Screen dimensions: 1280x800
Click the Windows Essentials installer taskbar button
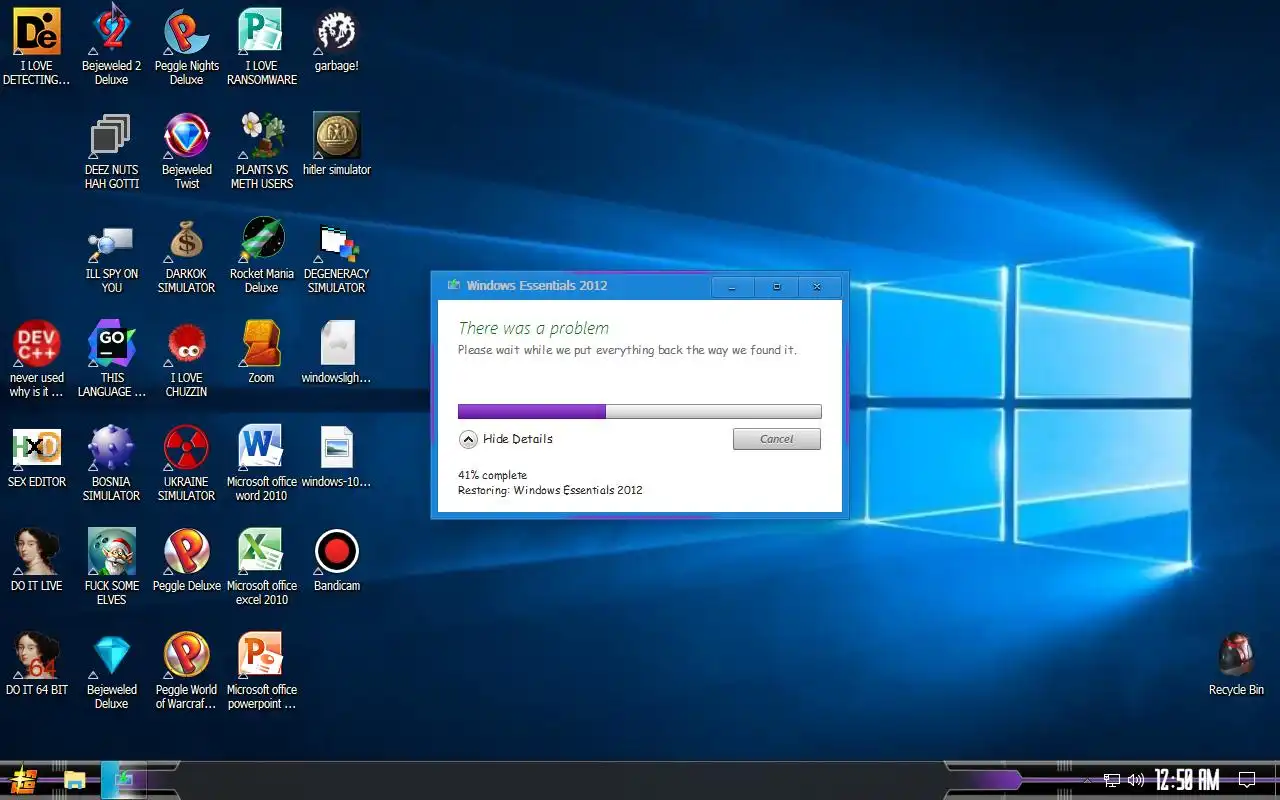click(x=124, y=779)
